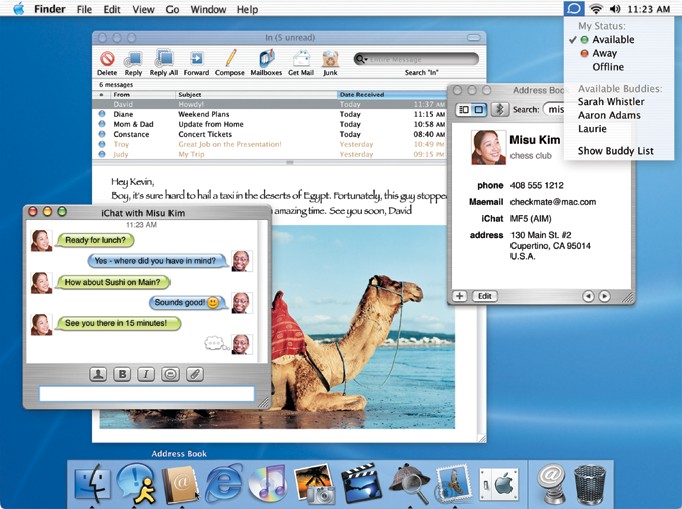
Task: Insert smiley via iChat emoticon button
Action: 170,375
